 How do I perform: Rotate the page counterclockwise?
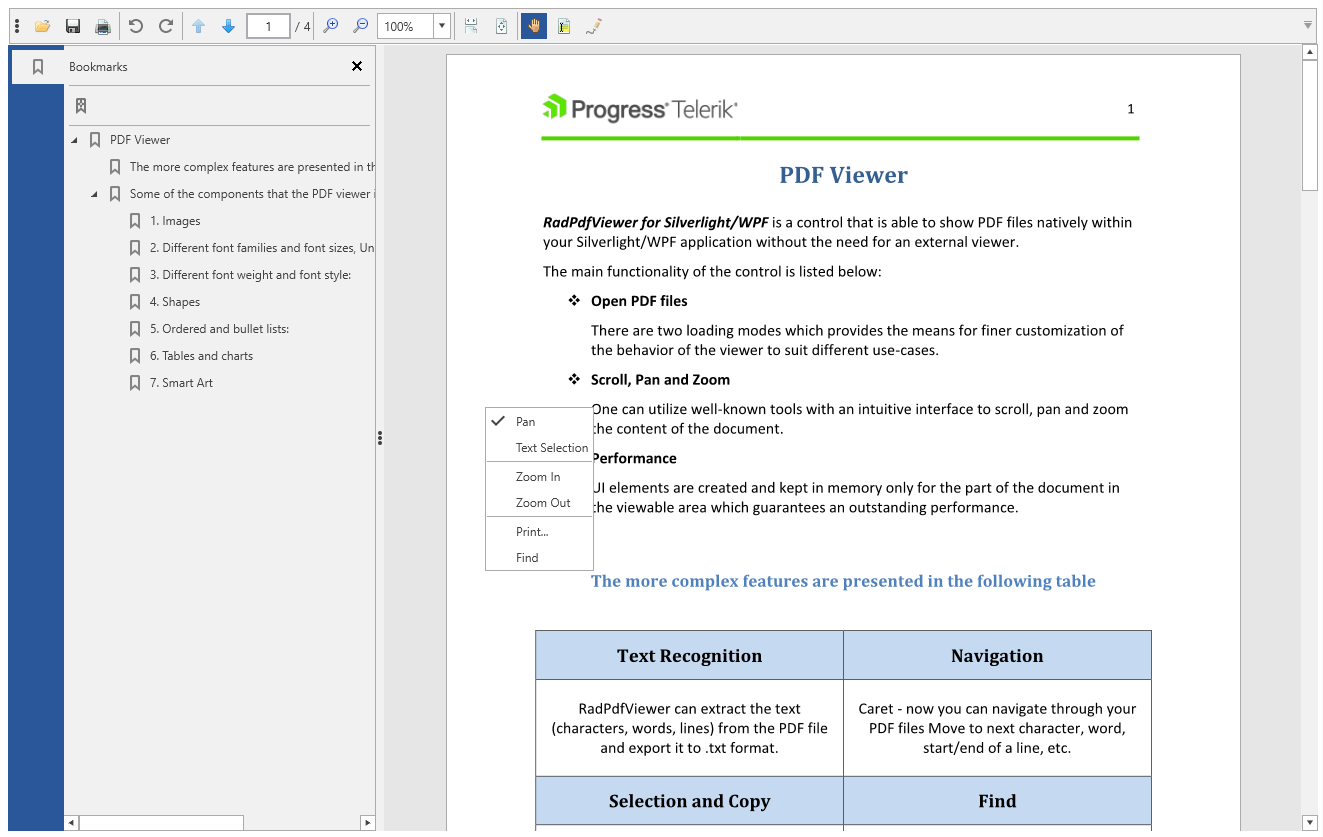(136, 26)
